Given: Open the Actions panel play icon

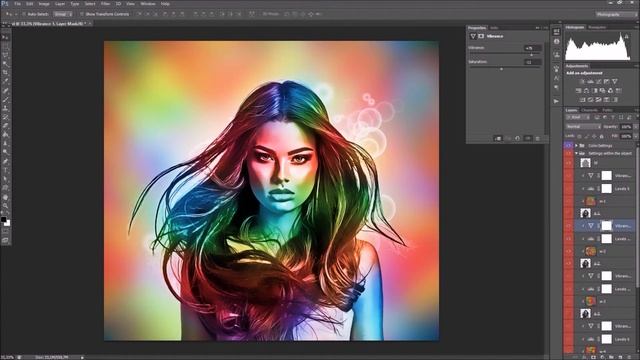Looking at the screenshot, I should point(556,101).
